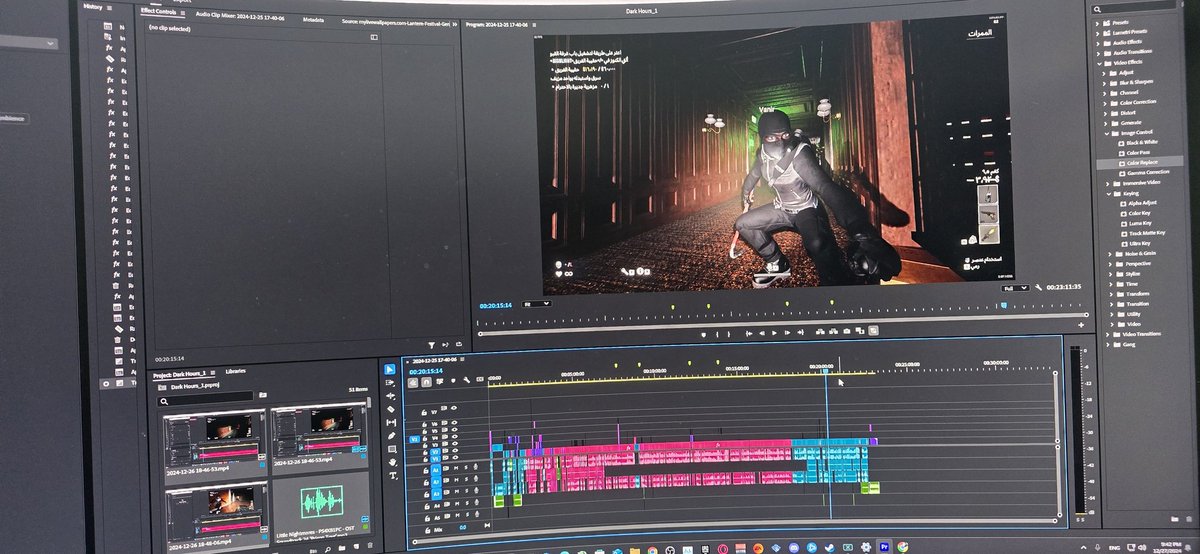Viewport: 1200px width, 554px height.
Task: Step forward one frame in Program monitor
Action: 787,331
